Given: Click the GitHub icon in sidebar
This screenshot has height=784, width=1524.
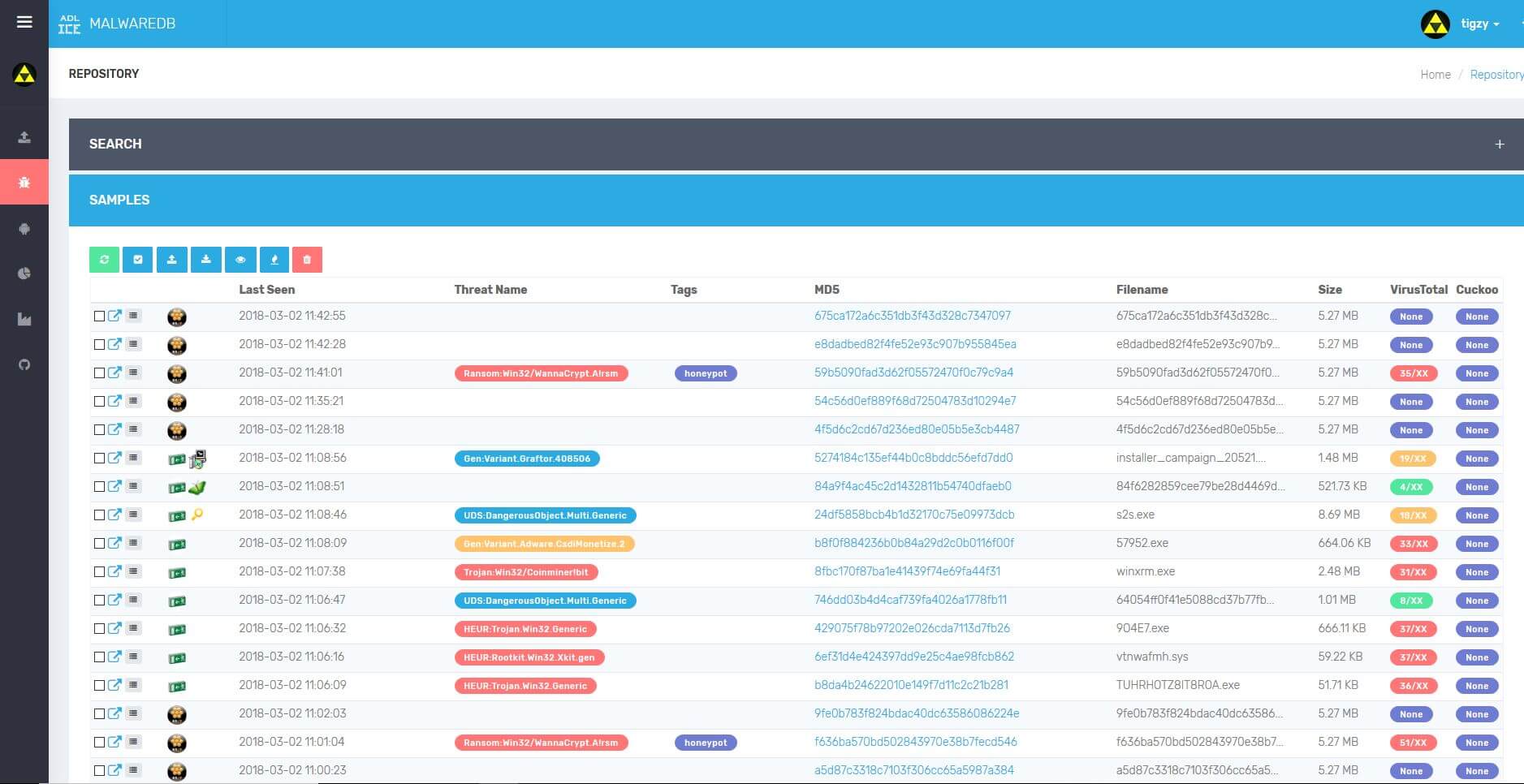Looking at the screenshot, I should (24, 364).
